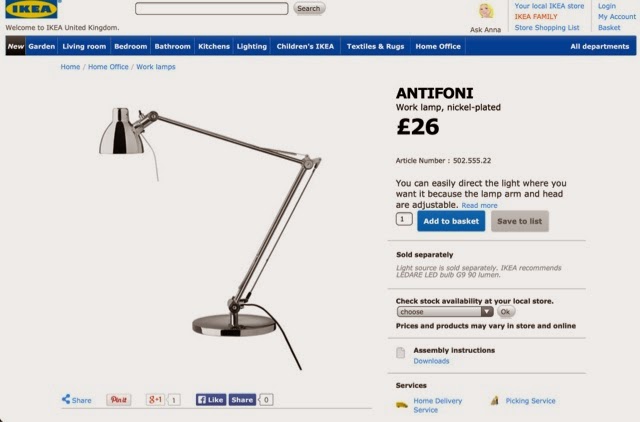The height and width of the screenshot is (422, 640).
Task: Click the Read more link
Action: click(479, 206)
